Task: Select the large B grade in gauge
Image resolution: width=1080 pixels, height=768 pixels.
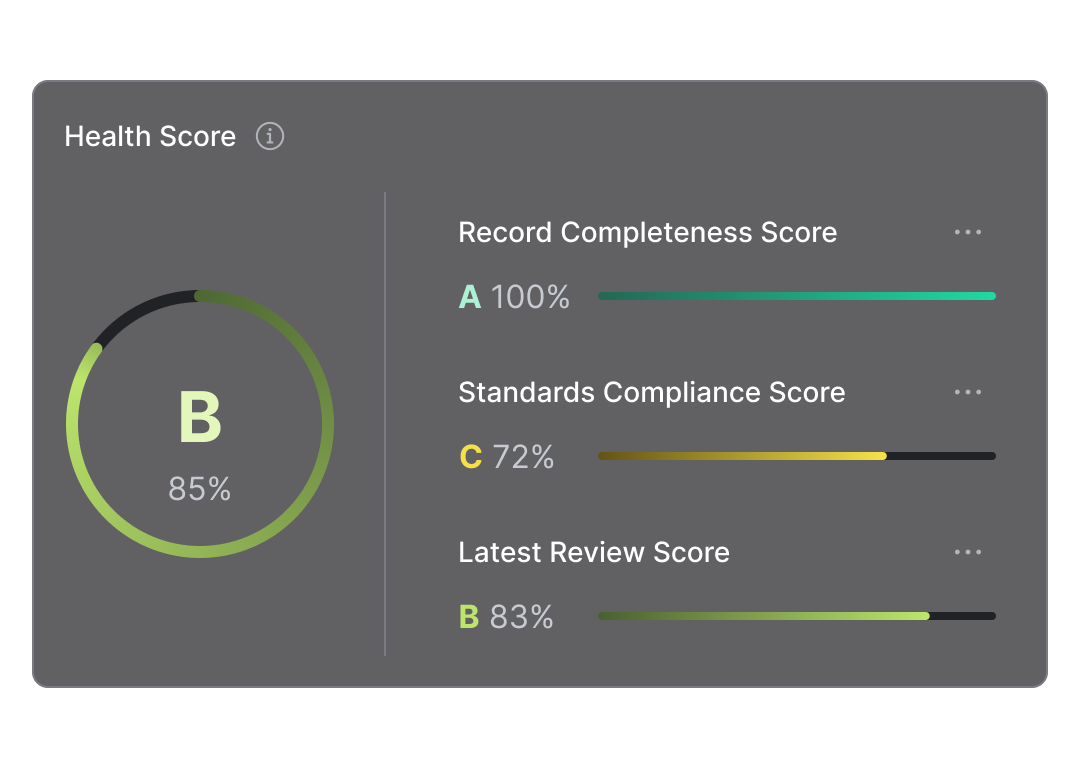Action: click(200, 418)
